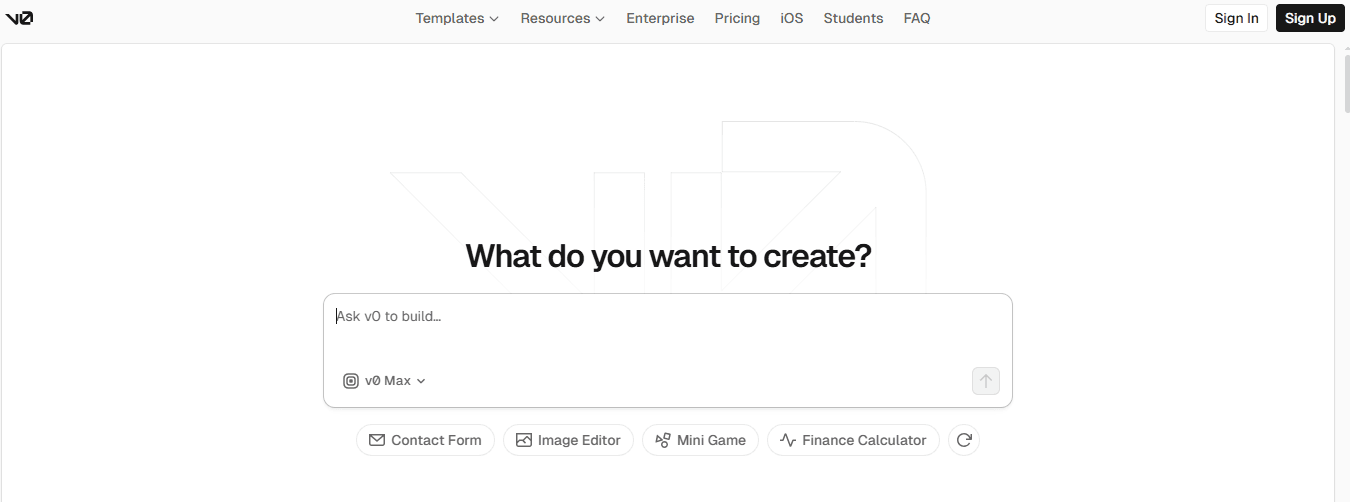1350x502 pixels.
Task: Click the model icon beside v0 Max
Action: tap(351, 381)
